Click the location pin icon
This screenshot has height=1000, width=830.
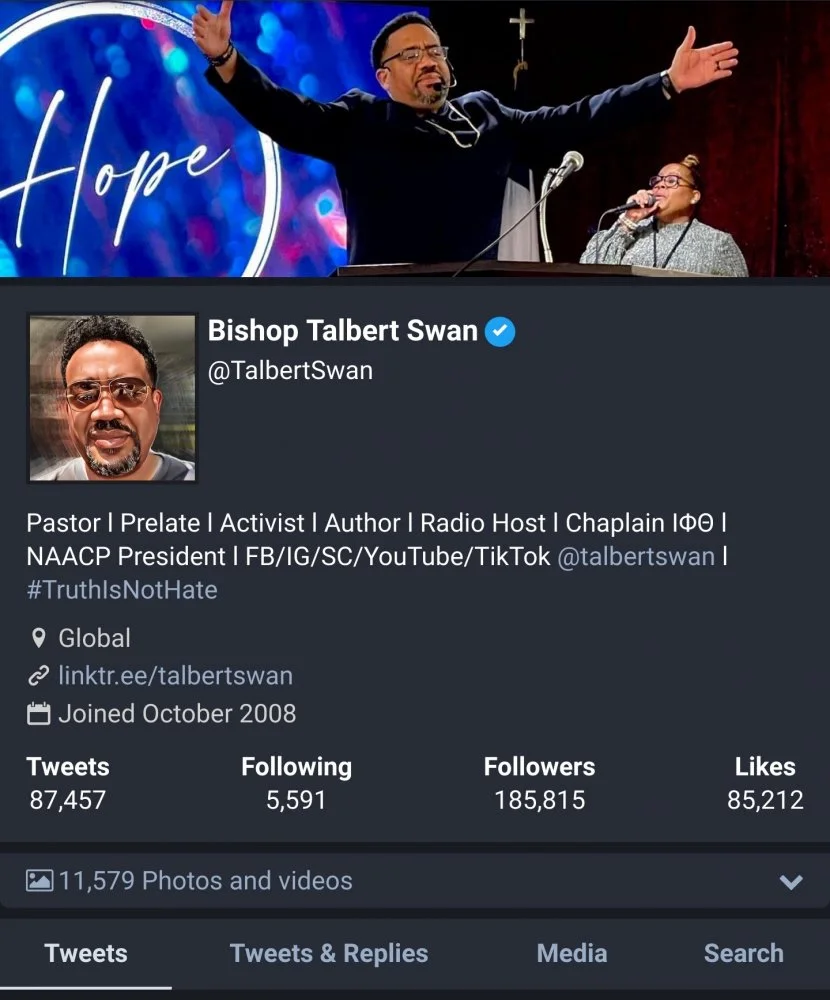[x=39, y=638]
